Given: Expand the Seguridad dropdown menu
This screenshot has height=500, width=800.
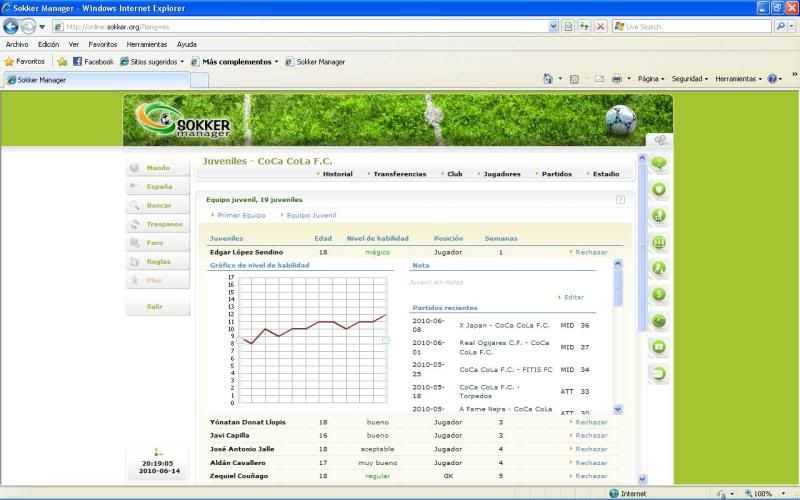Looking at the screenshot, I should [689, 79].
